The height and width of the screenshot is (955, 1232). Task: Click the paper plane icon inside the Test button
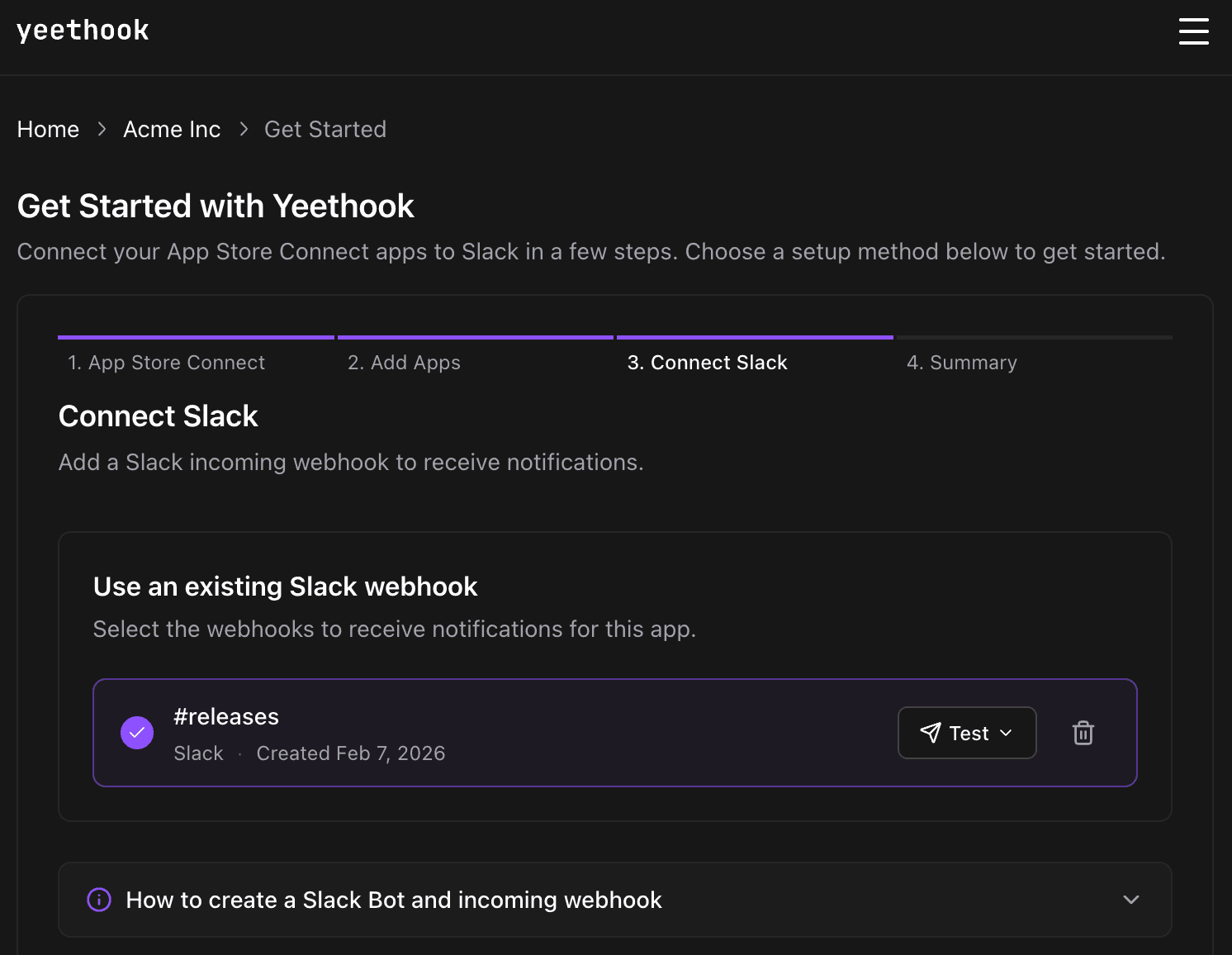[931, 733]
